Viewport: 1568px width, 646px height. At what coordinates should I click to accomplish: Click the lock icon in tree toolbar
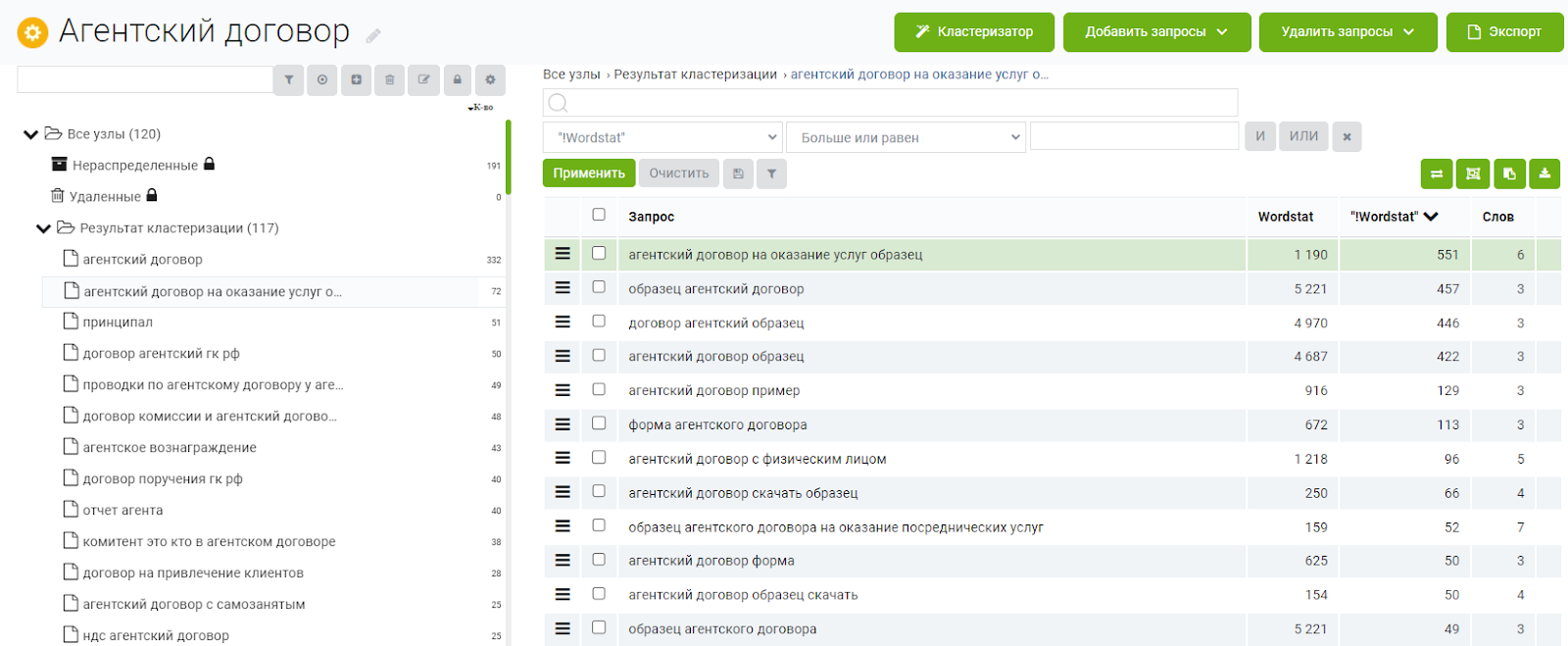click(x=457, y=80)
